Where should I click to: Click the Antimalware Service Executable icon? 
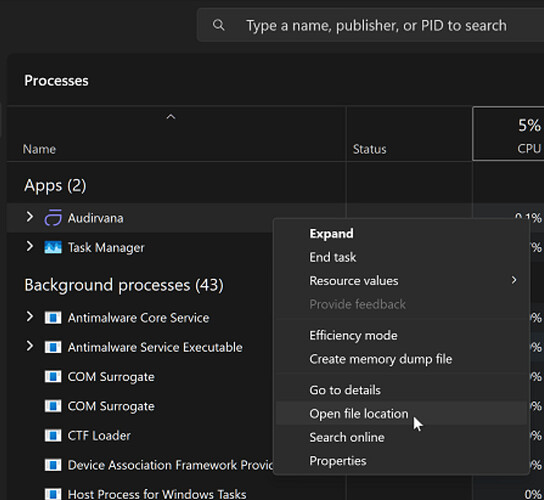point(53,347)
